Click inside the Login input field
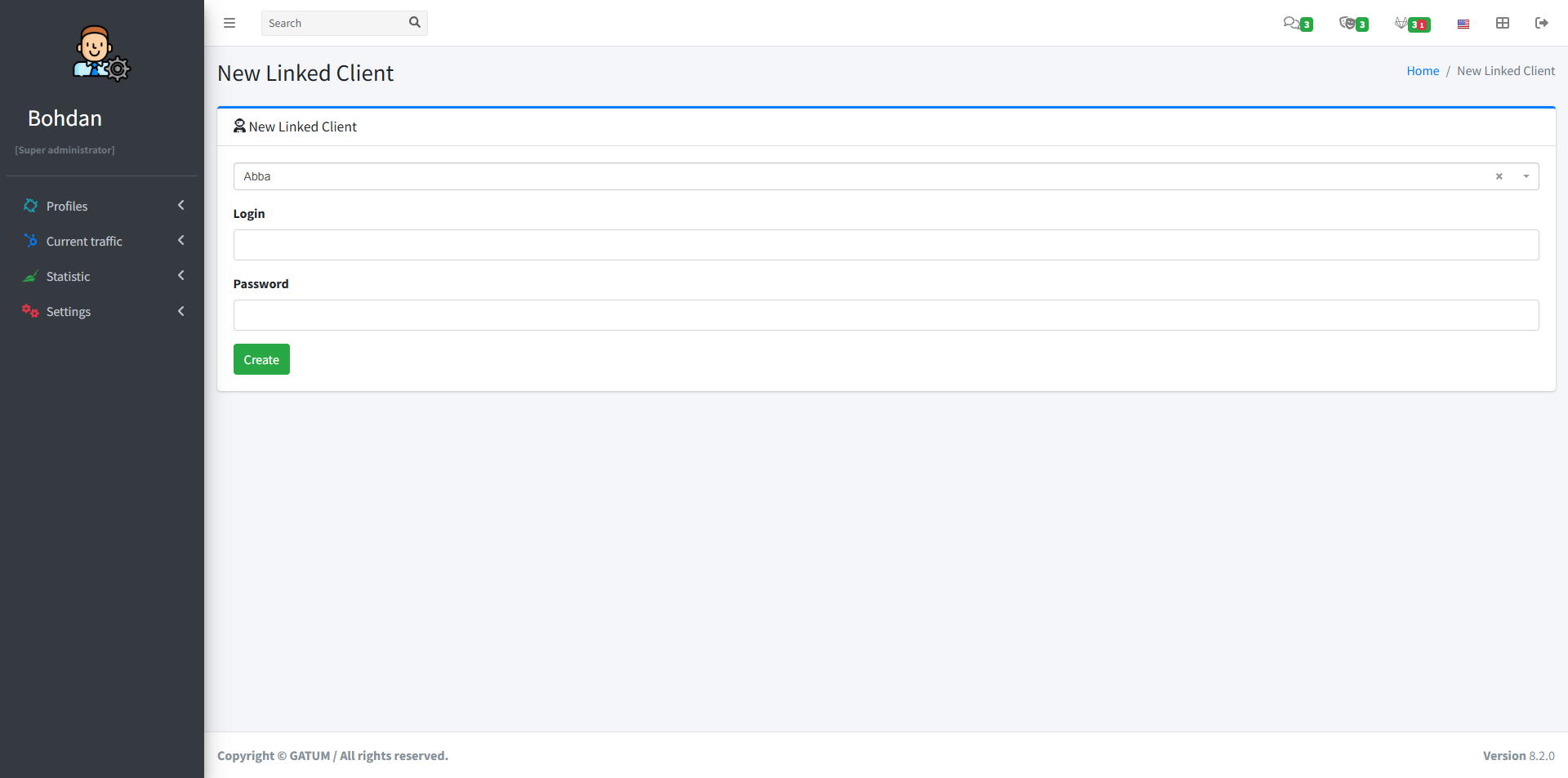The image size is (1568, 778). pos(885,245)
